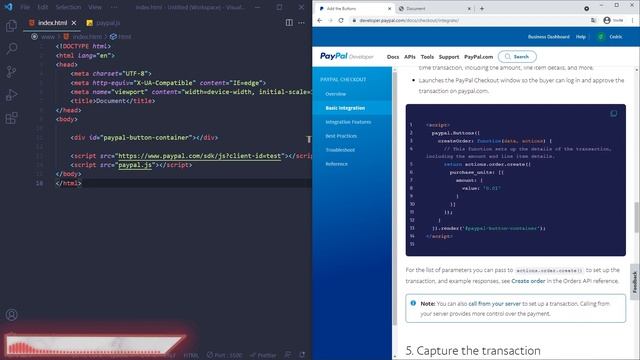Click the html breadcrumb symbol
This screenshot has width=640, height=360.
click(x=121, y=37)
